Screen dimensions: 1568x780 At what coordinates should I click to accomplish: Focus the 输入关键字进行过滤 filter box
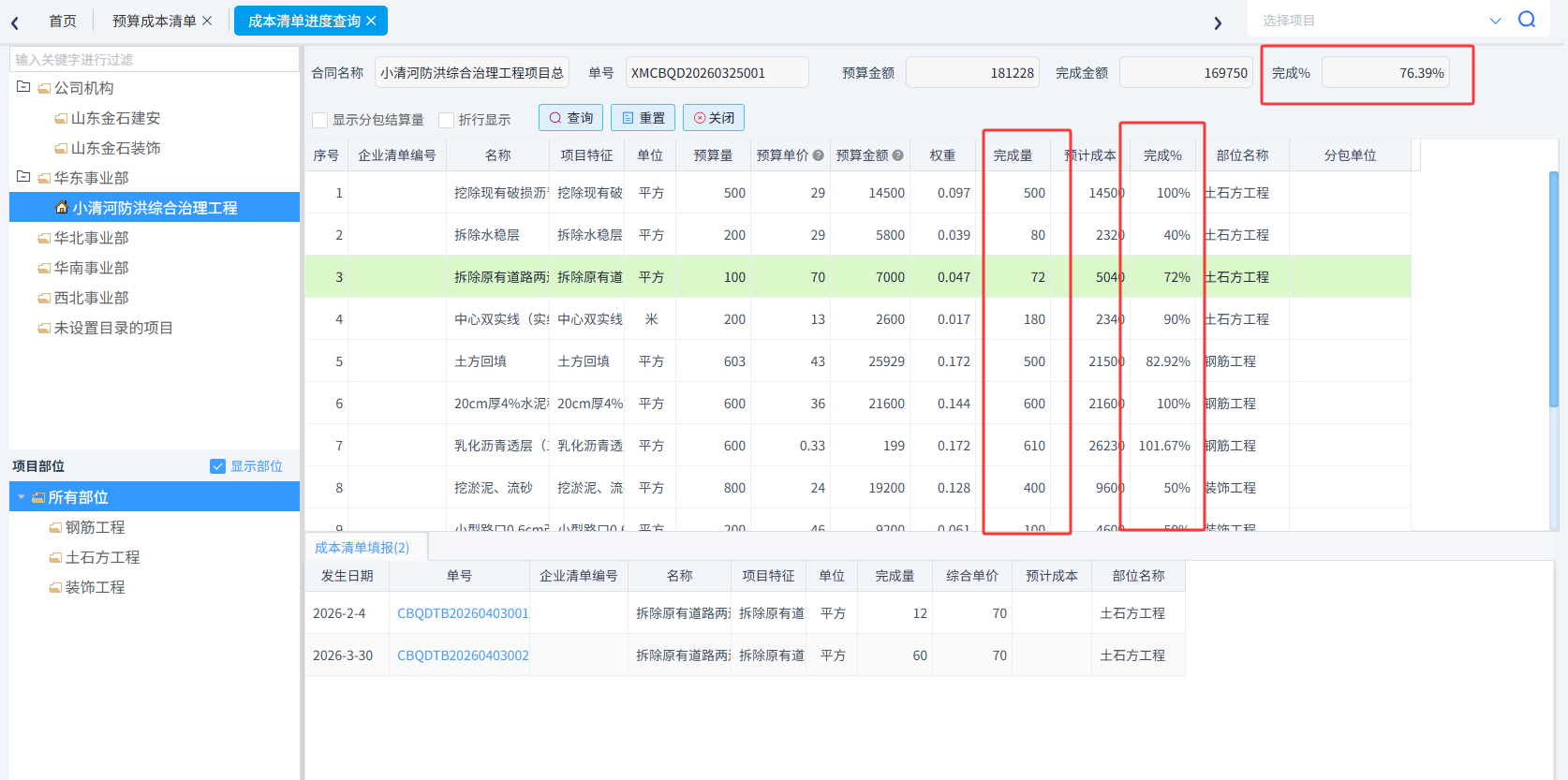click(155, 59)
